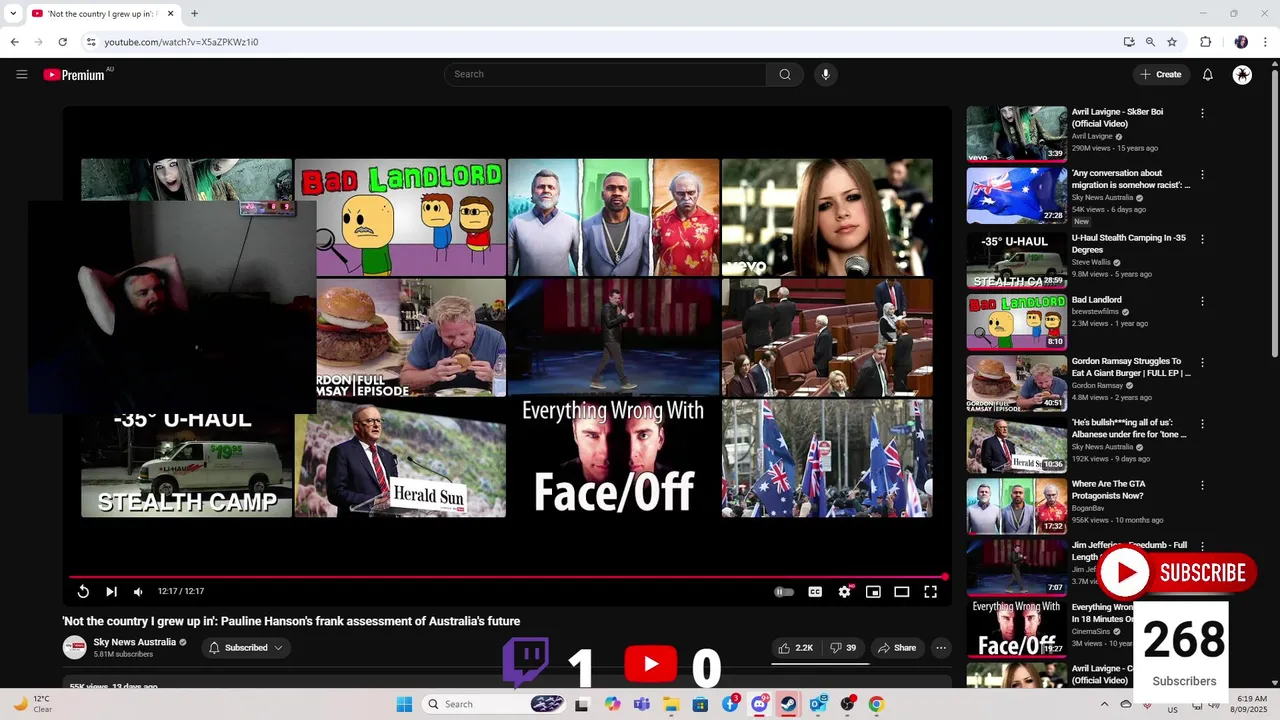The height and width of the screenshot is (720, 1280).
Task: Open the account avatar menu
Action: [x=1242, y=74]
